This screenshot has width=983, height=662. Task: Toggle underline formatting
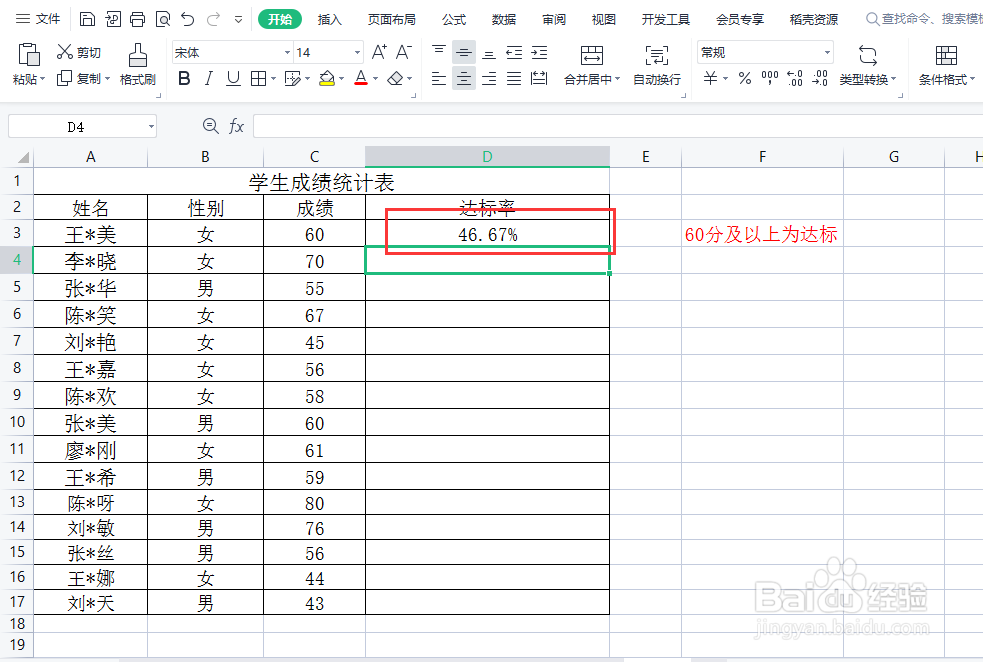231,77
